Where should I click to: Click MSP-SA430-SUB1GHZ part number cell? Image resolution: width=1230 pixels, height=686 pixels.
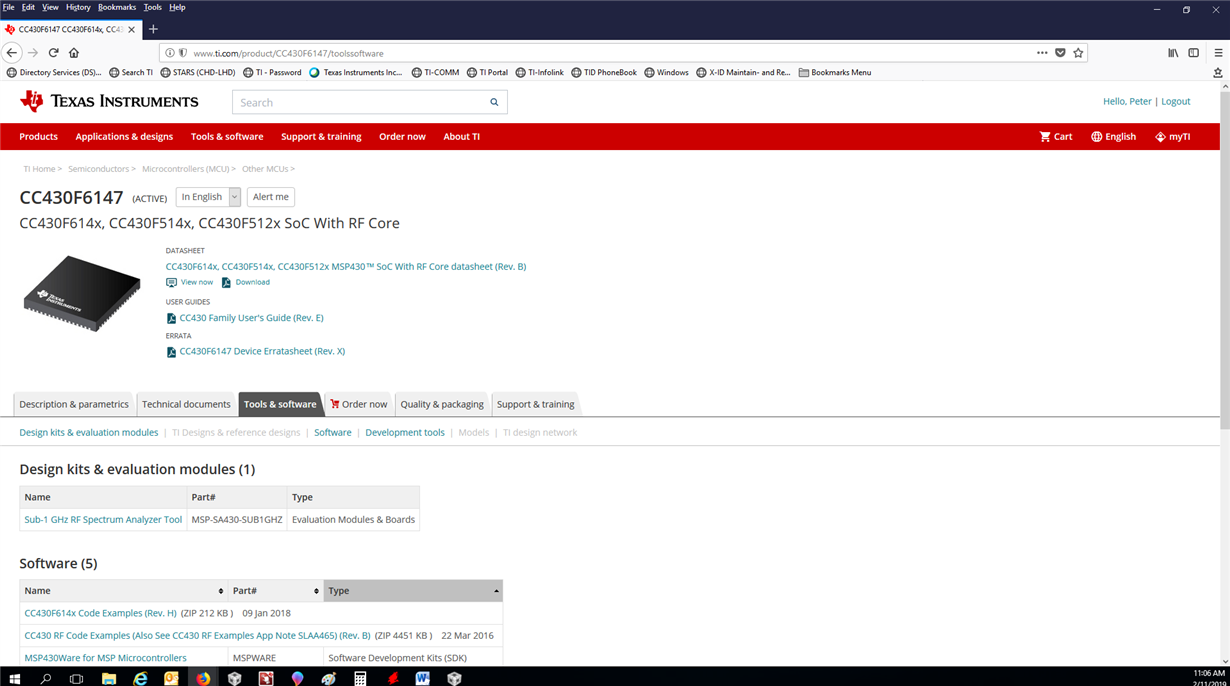[237, 520]
